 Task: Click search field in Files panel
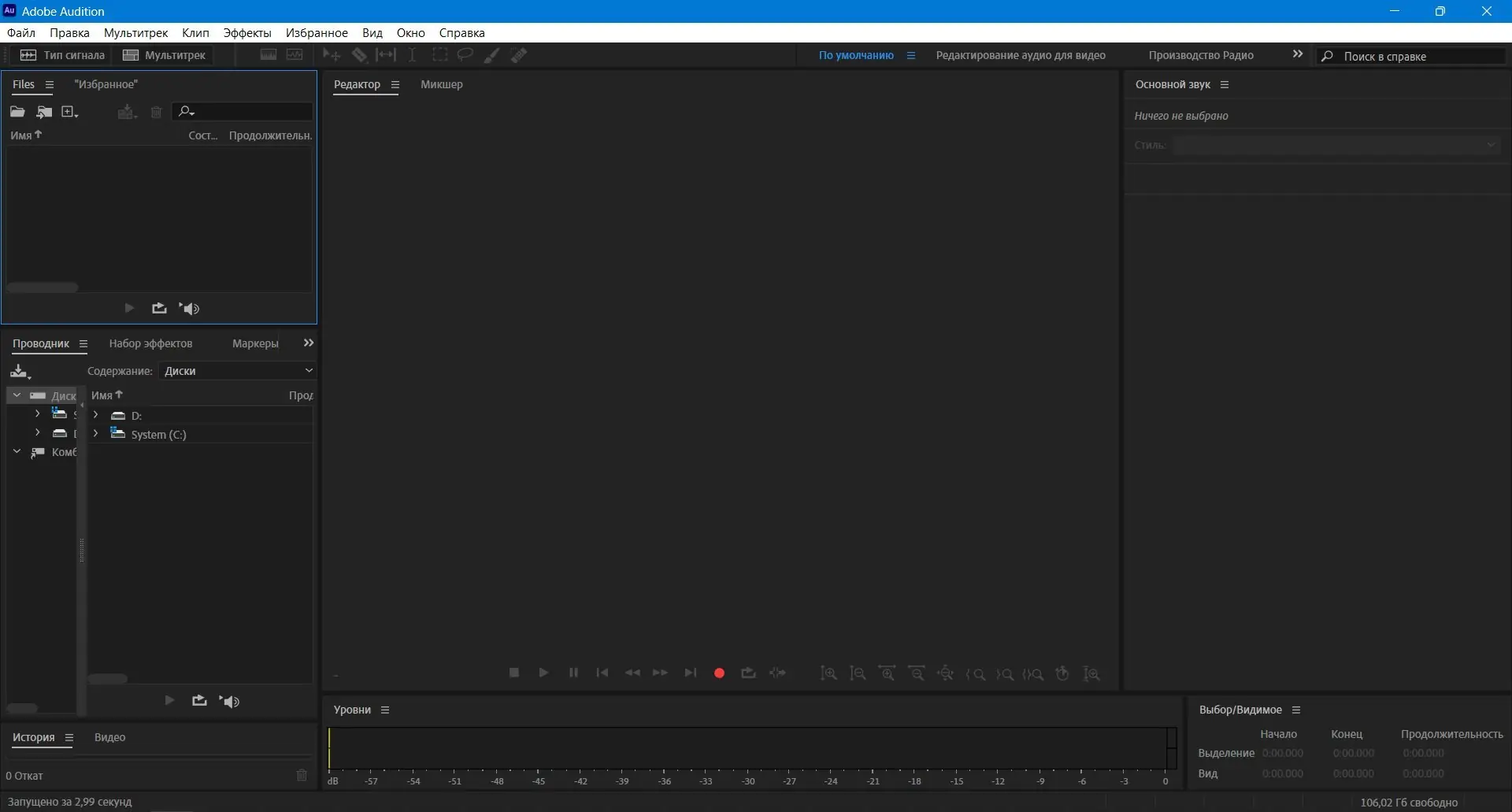pos(243,112)
